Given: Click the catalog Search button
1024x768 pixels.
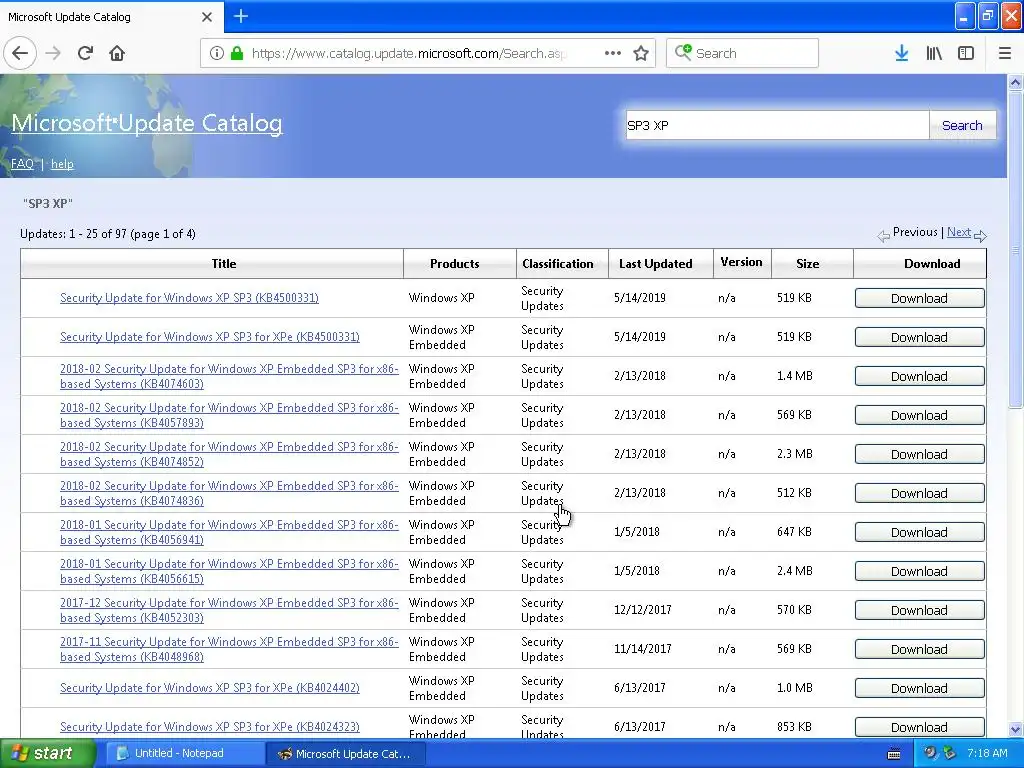Looking at the screenshot, I should point(962,125).
